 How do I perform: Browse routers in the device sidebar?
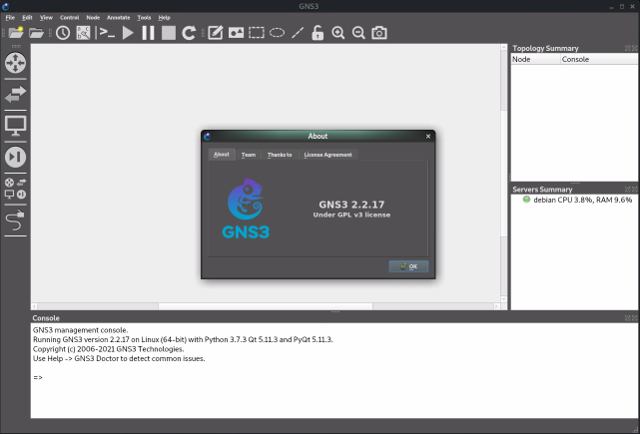16,63
